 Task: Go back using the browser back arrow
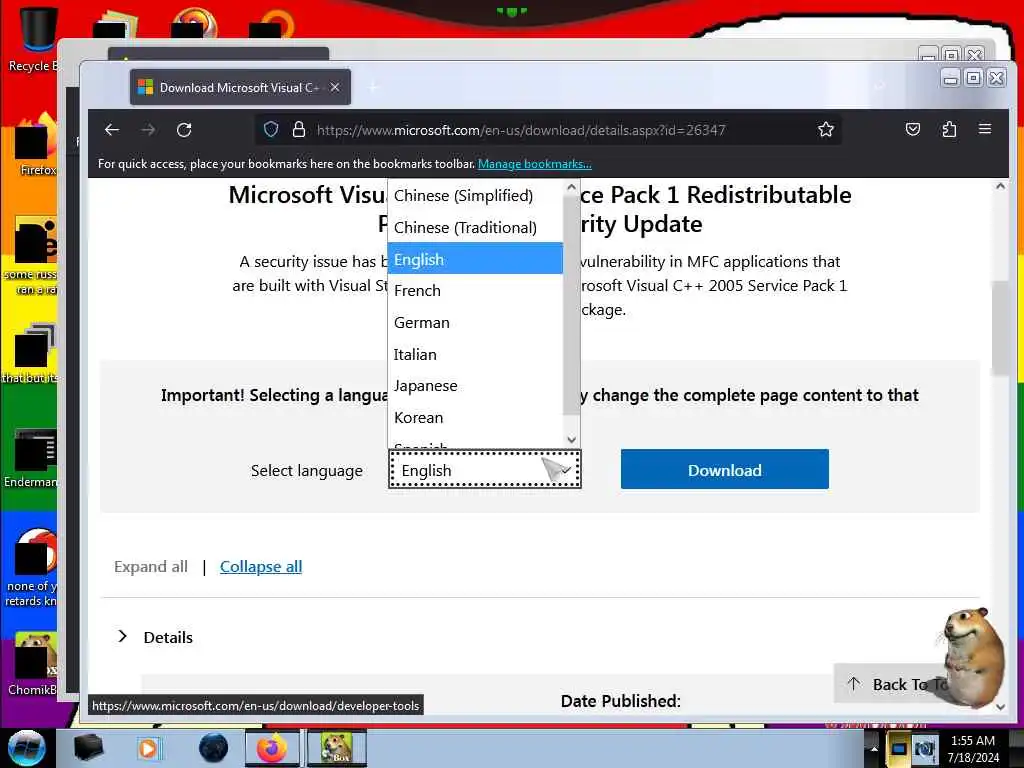point(112,130)
